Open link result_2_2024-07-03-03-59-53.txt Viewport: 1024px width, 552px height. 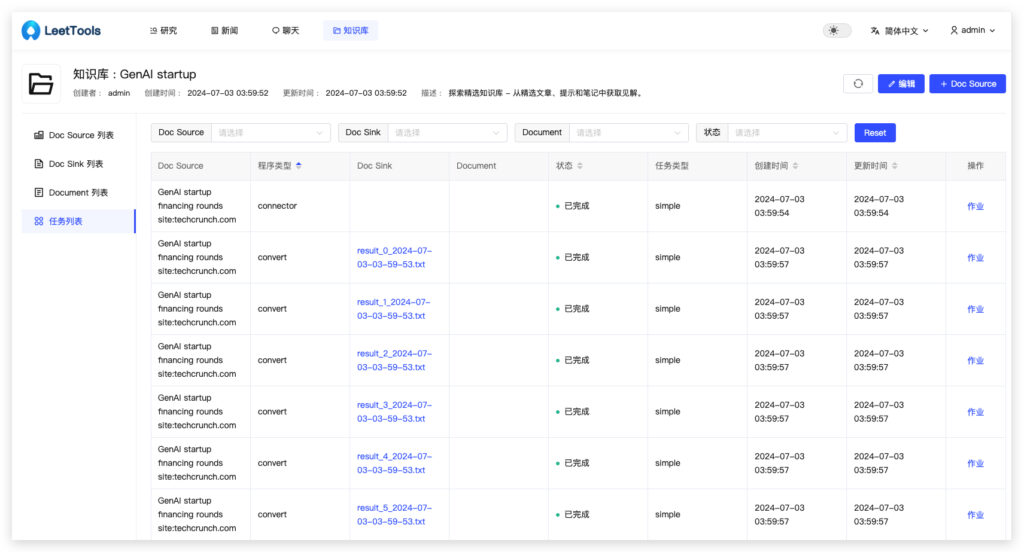[394, 361]
